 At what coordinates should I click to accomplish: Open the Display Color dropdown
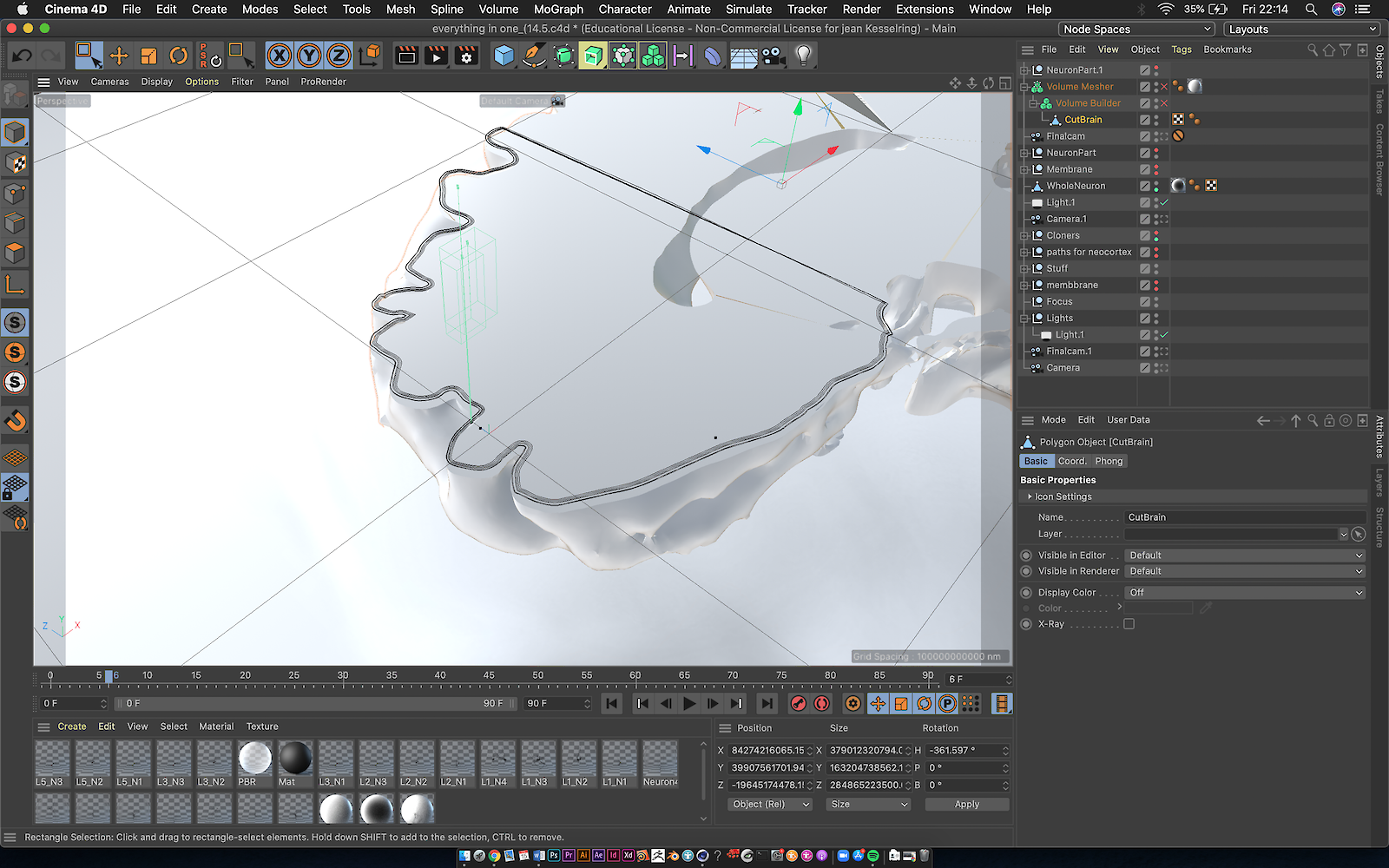1245,593
